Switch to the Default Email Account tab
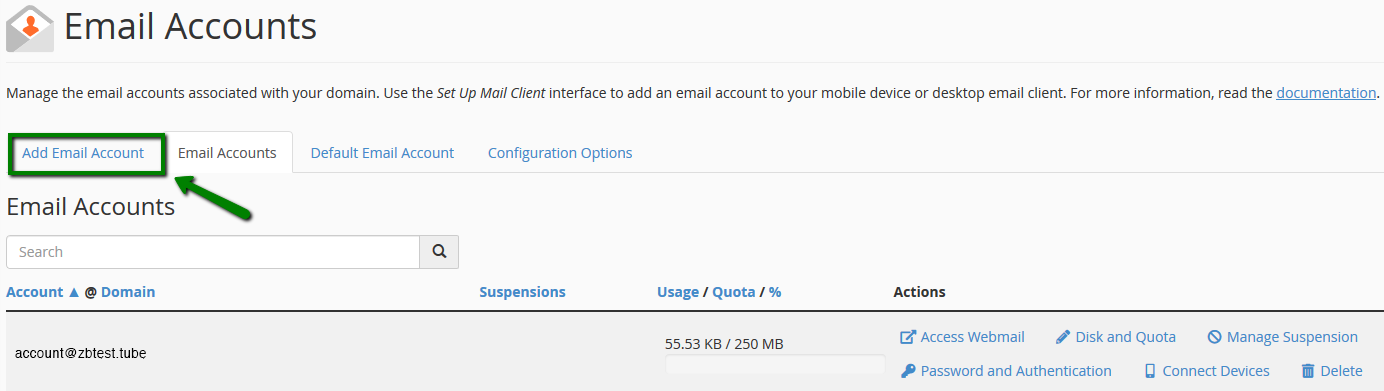Screen dimensions: 1384x391 [382, 153]
